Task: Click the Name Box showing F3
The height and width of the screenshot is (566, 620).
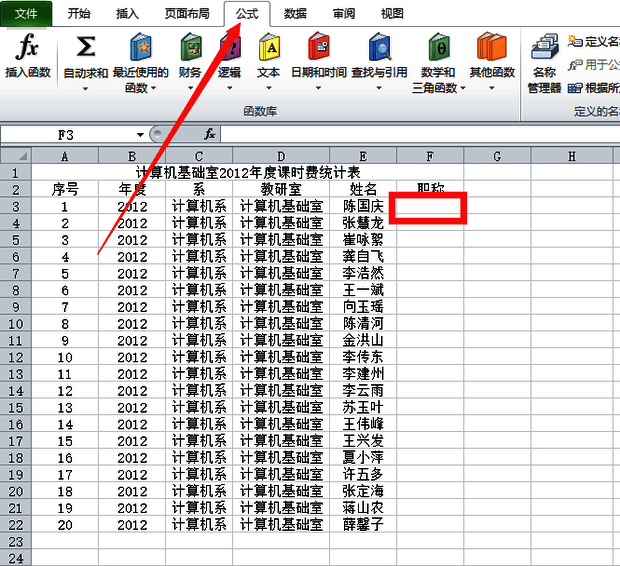Action: click(x=66, y=135)
